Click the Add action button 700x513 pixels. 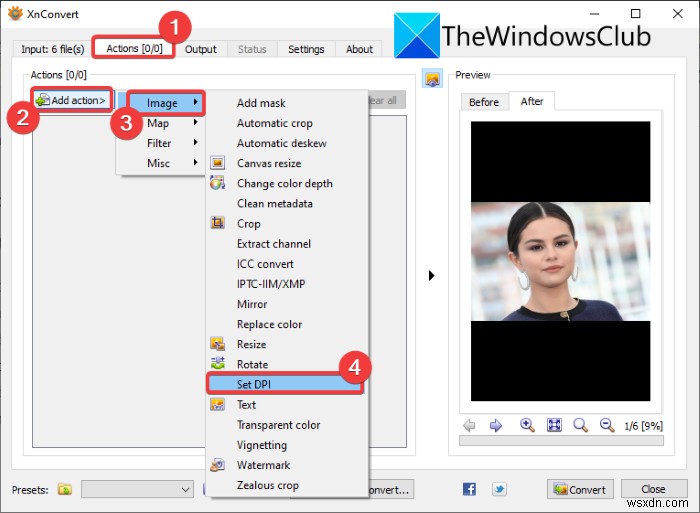(72, 100)
